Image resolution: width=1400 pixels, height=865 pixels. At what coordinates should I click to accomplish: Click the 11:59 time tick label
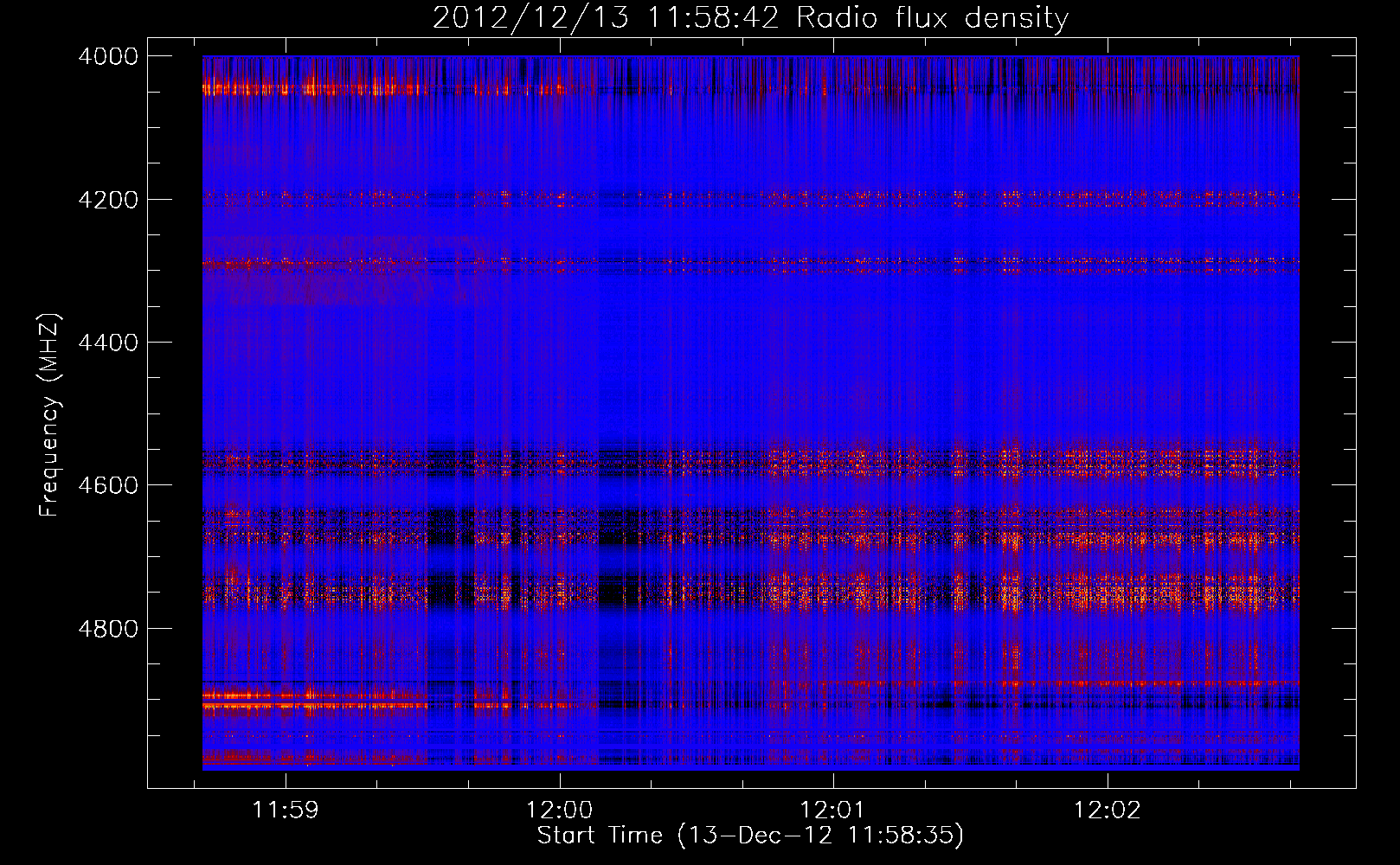point(286,811)
